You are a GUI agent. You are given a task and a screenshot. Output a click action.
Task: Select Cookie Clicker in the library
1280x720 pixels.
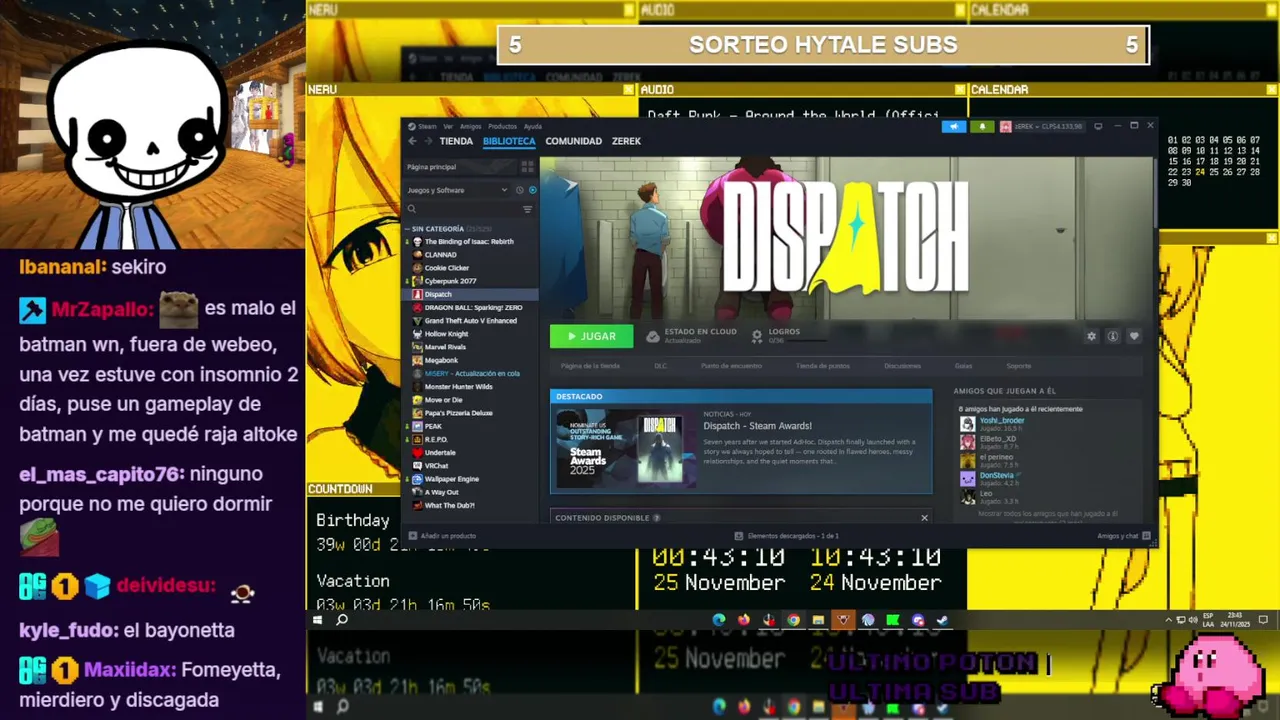click(446, 268)
